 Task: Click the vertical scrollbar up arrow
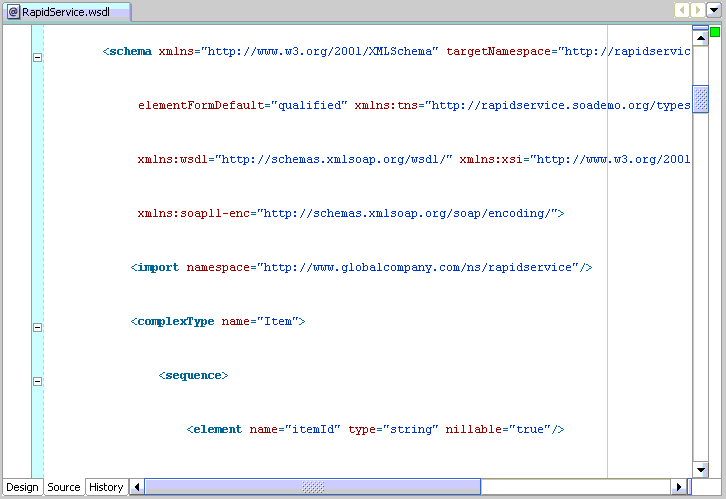tap(701, 38)
